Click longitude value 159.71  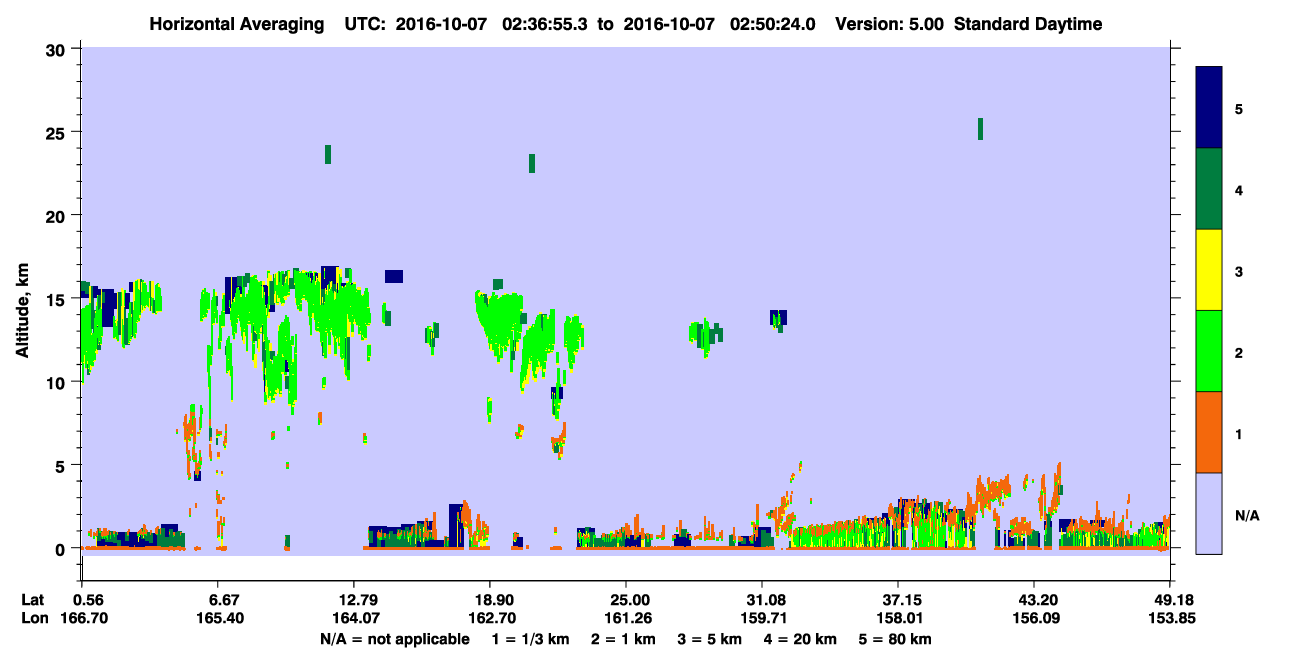coord(762,619)
